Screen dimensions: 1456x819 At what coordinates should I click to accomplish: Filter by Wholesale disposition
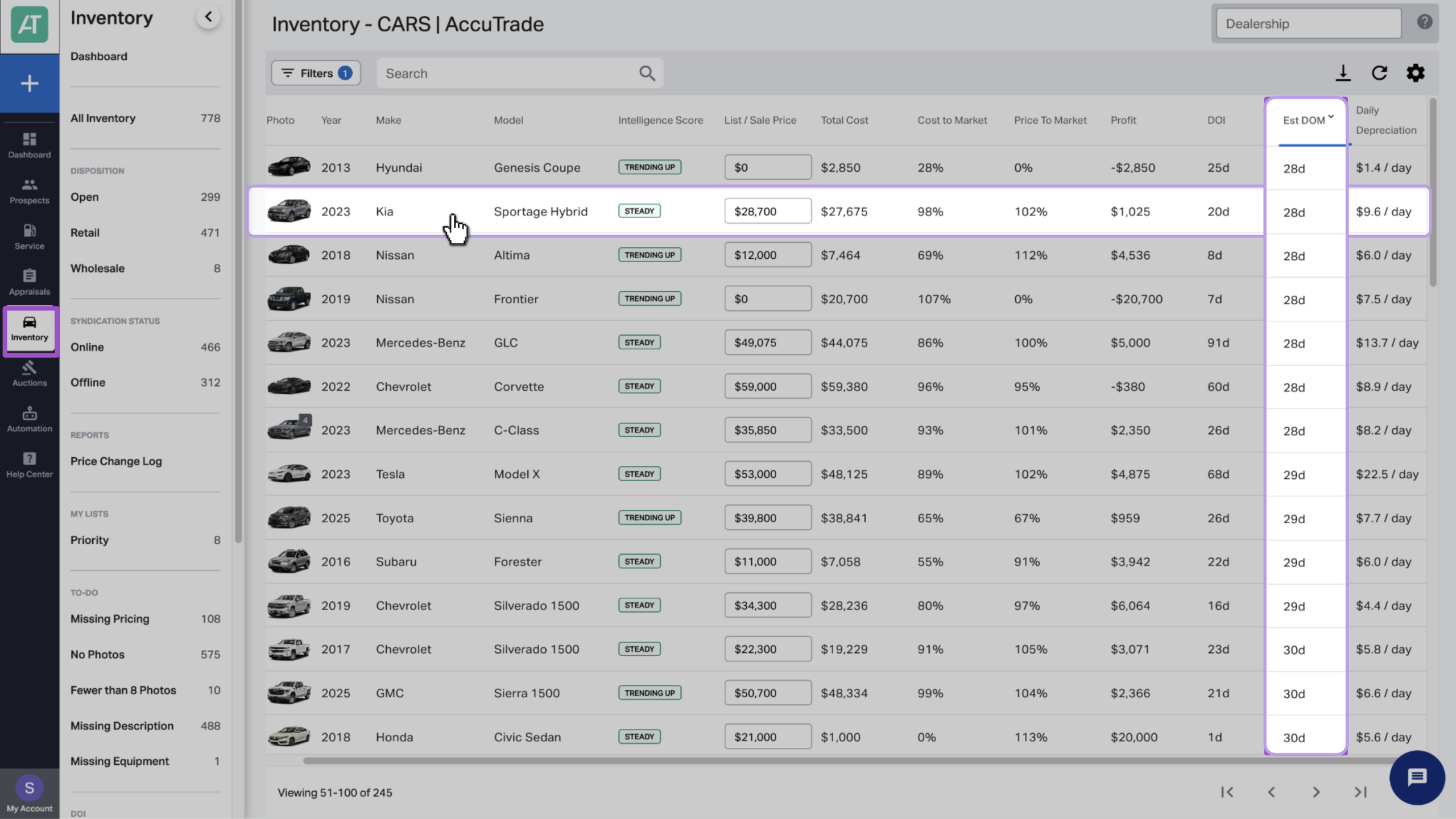(x=145, y=268)
